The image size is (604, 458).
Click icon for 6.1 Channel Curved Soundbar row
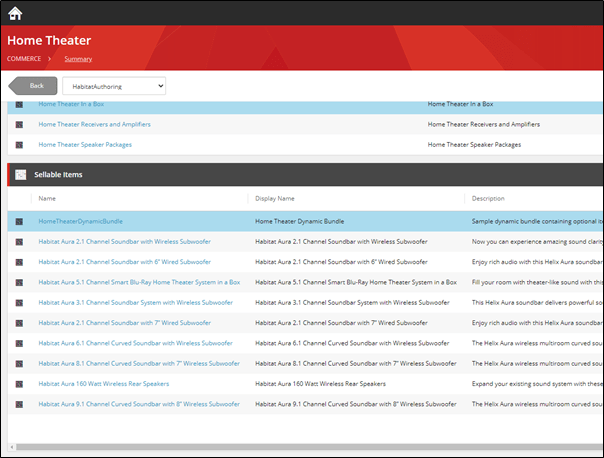[19, 344]
